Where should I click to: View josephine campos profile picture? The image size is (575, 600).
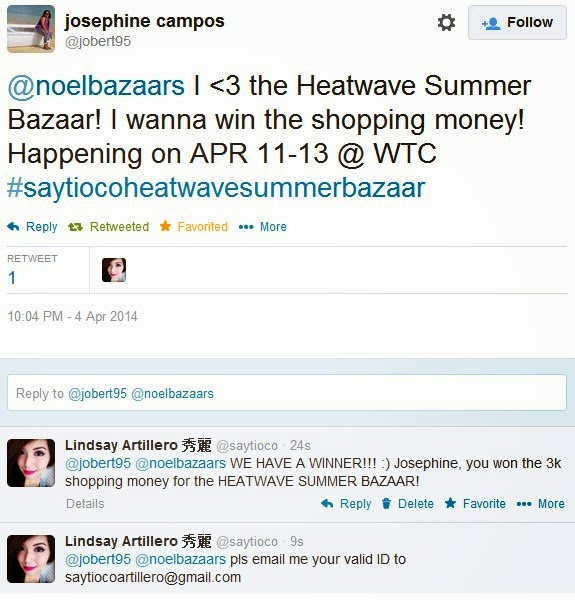click(31, 29)
